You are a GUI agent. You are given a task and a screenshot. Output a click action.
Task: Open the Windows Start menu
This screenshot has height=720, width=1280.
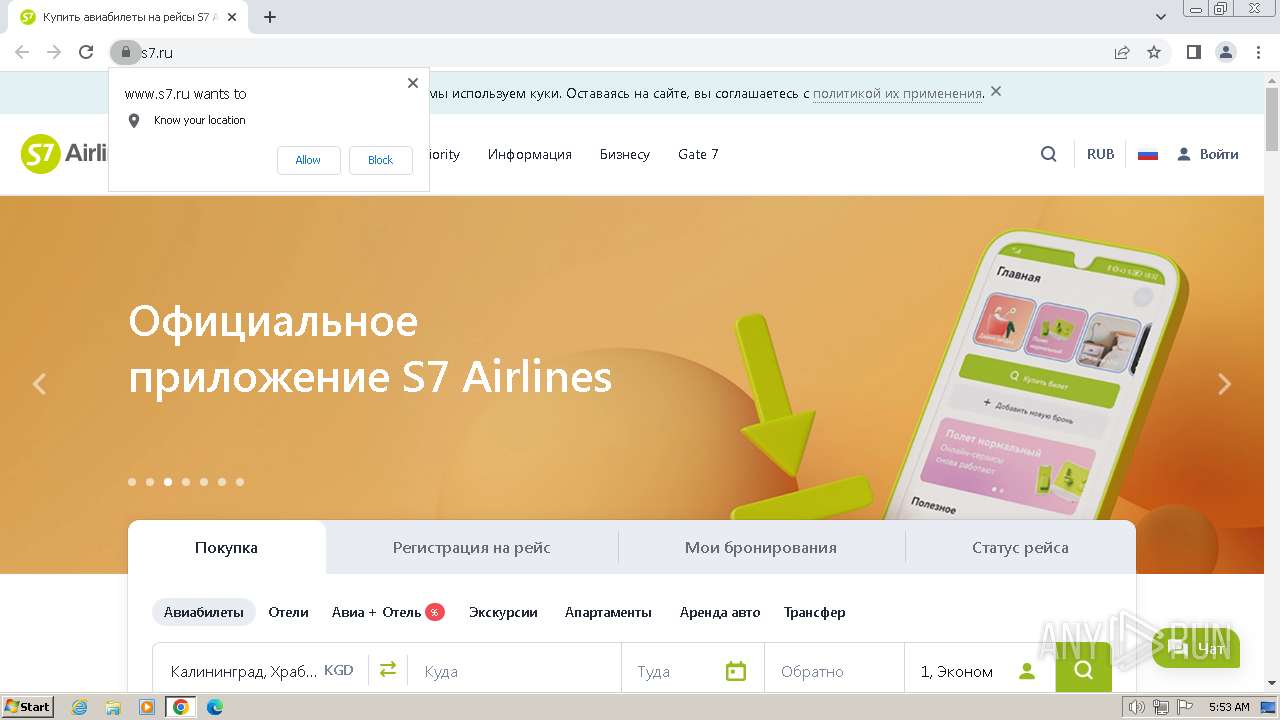coord(28,707)
